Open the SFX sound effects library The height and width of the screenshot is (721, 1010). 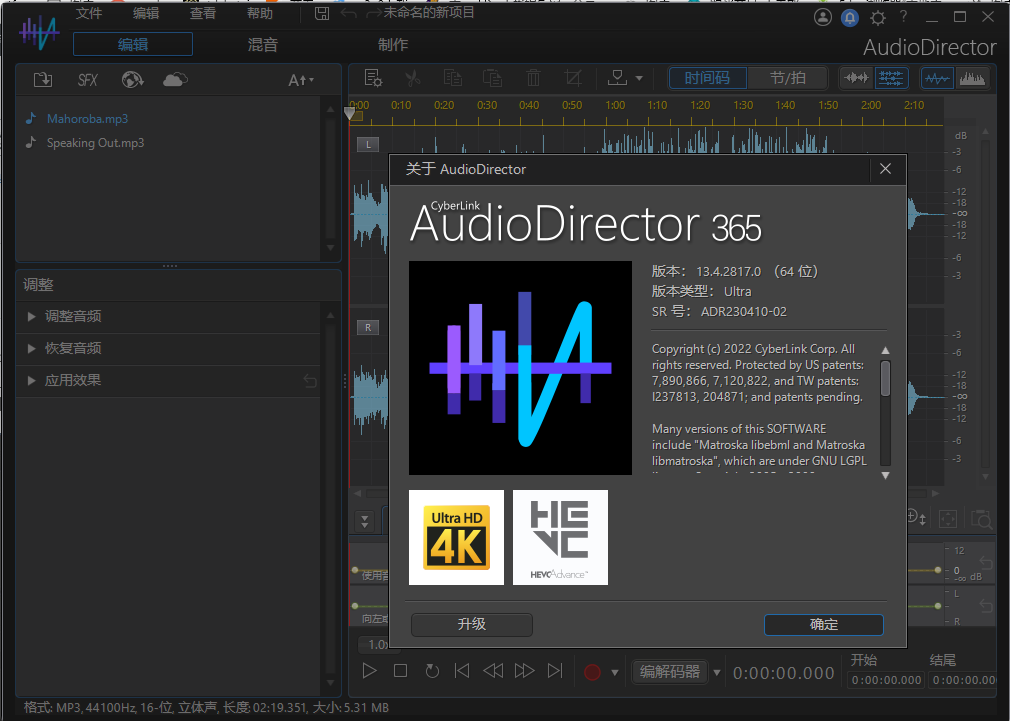(x=88, y=80)
